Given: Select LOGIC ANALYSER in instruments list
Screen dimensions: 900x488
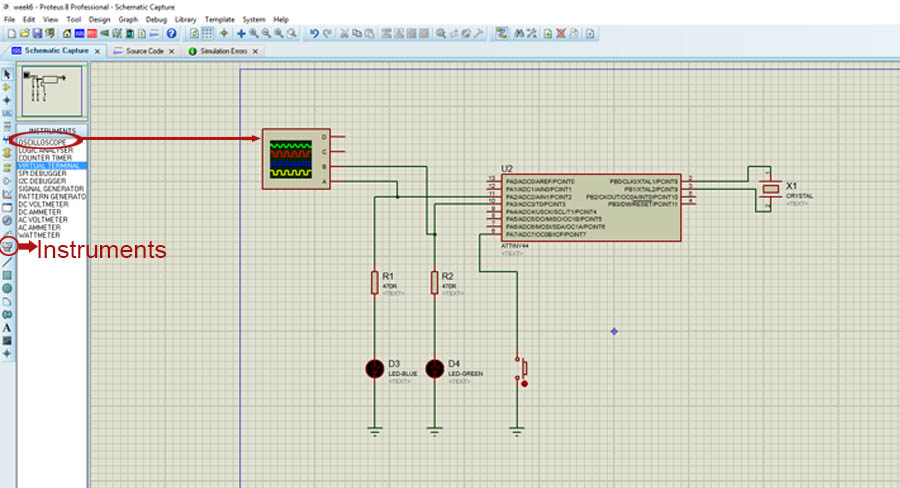Looking at the screenshot, I should click(x=46, y=150).
